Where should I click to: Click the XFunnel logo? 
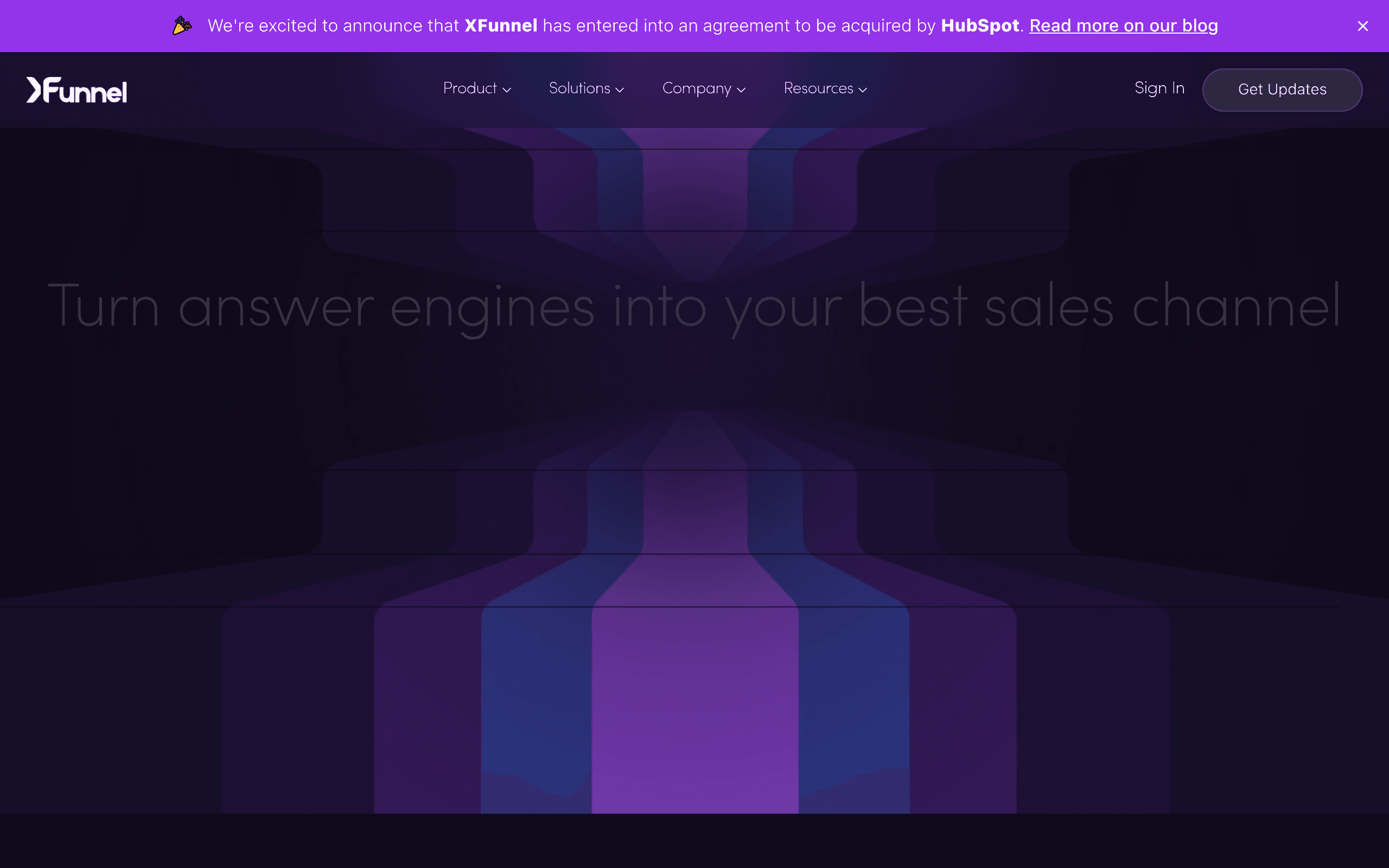pos(77,90)
